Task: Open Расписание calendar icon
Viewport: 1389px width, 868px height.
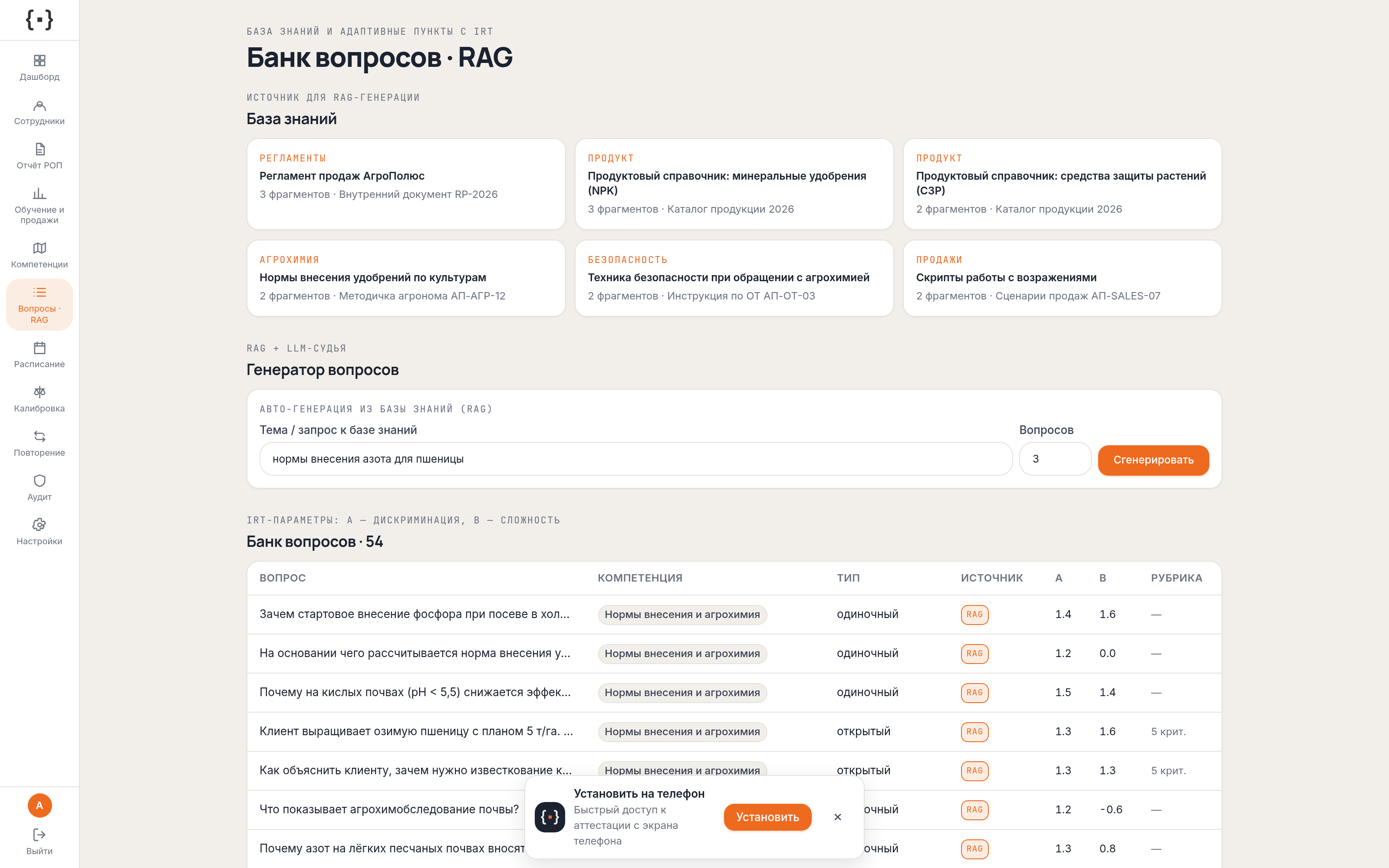Action: click(x=39, y=348)
